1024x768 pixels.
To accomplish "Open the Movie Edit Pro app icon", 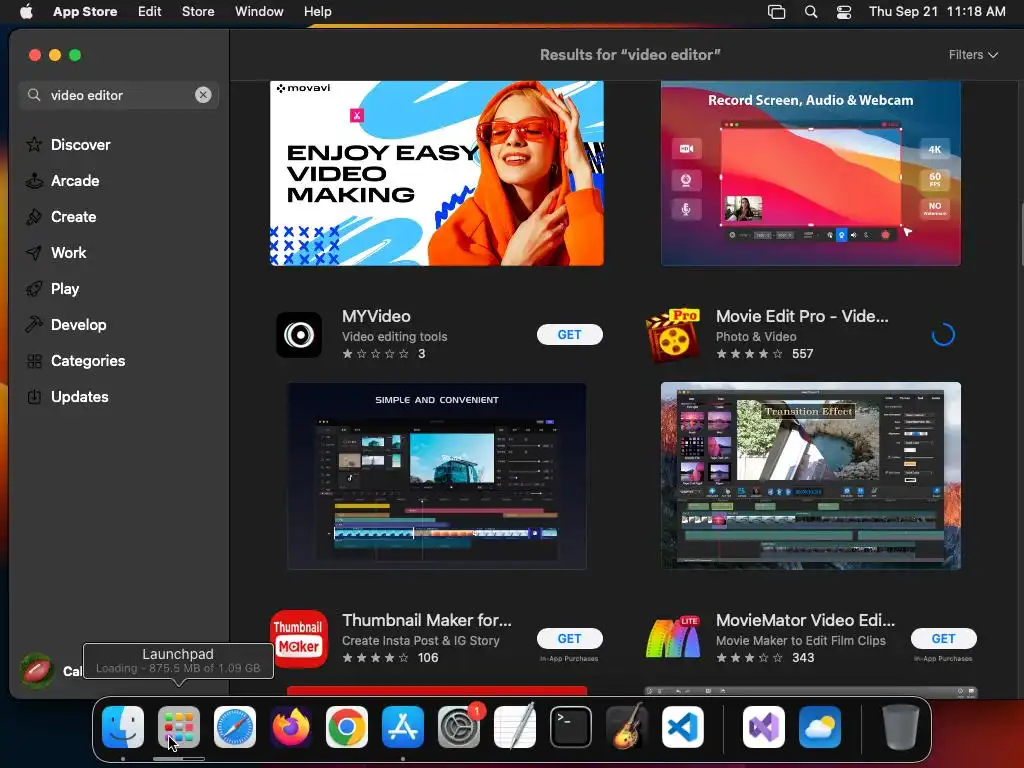I will [673, 335].
